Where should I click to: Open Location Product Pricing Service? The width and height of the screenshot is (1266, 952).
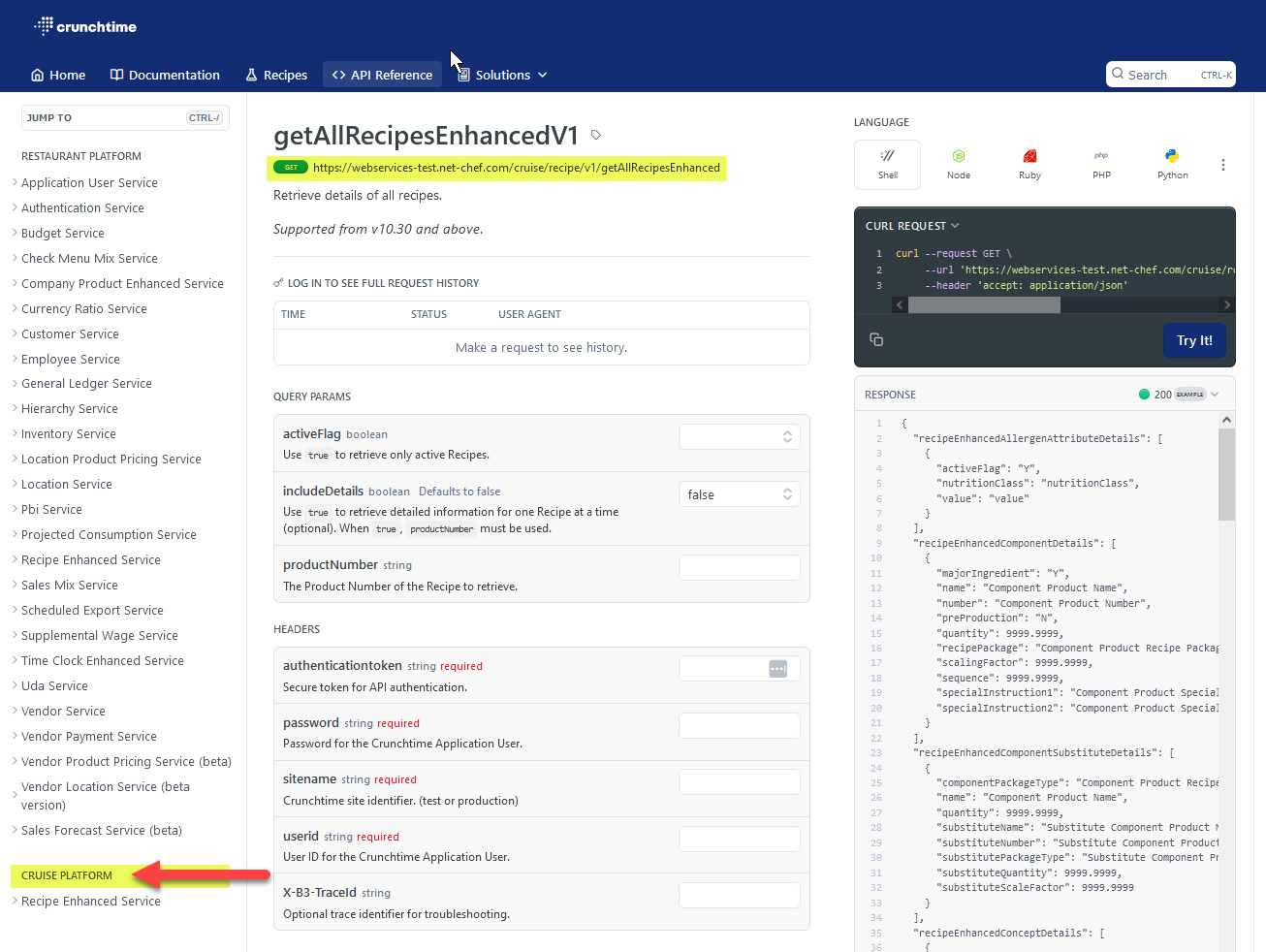click(x=111, y=459)
